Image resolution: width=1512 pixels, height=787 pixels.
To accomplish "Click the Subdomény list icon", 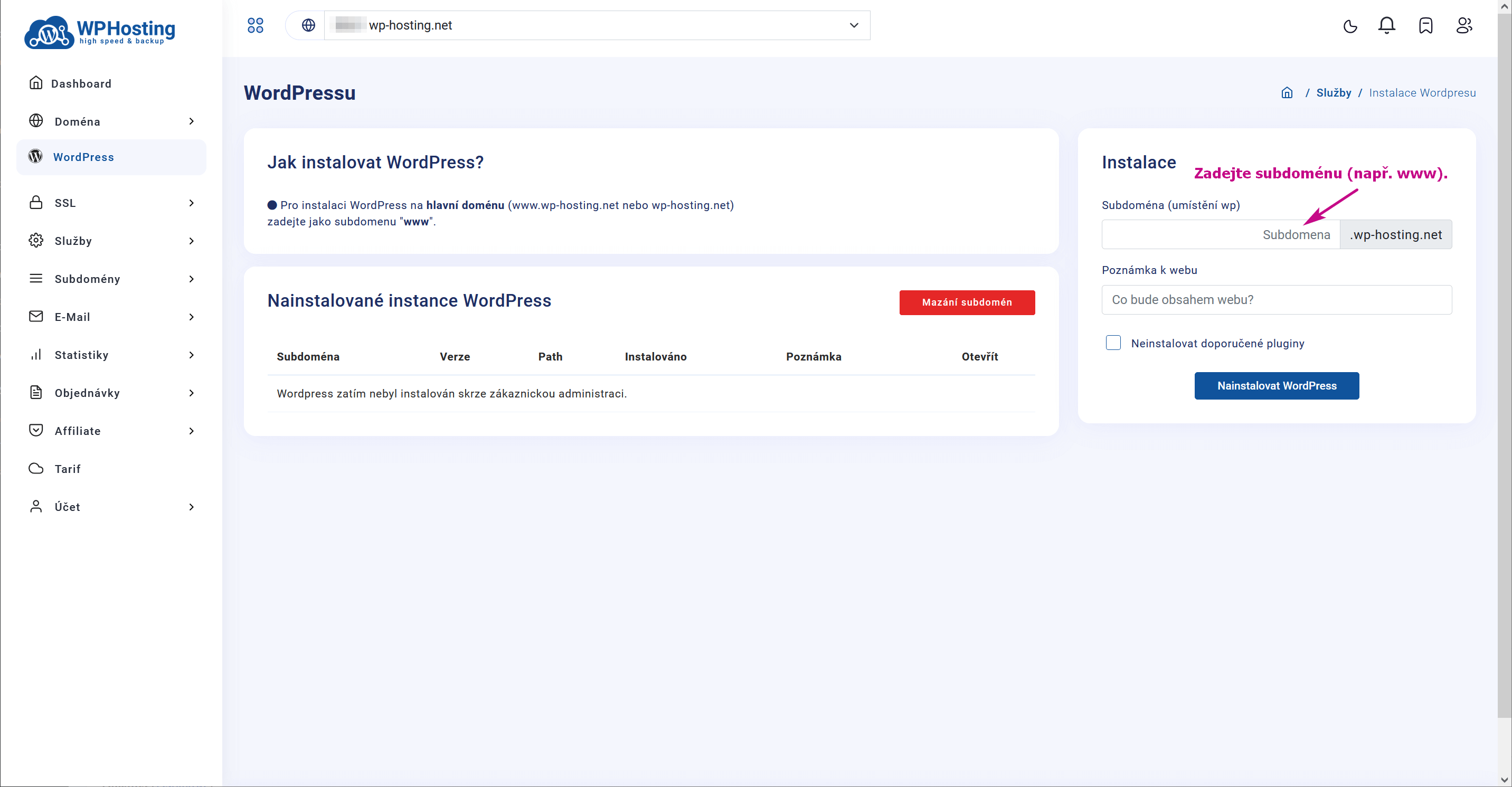I will (36, 278).
